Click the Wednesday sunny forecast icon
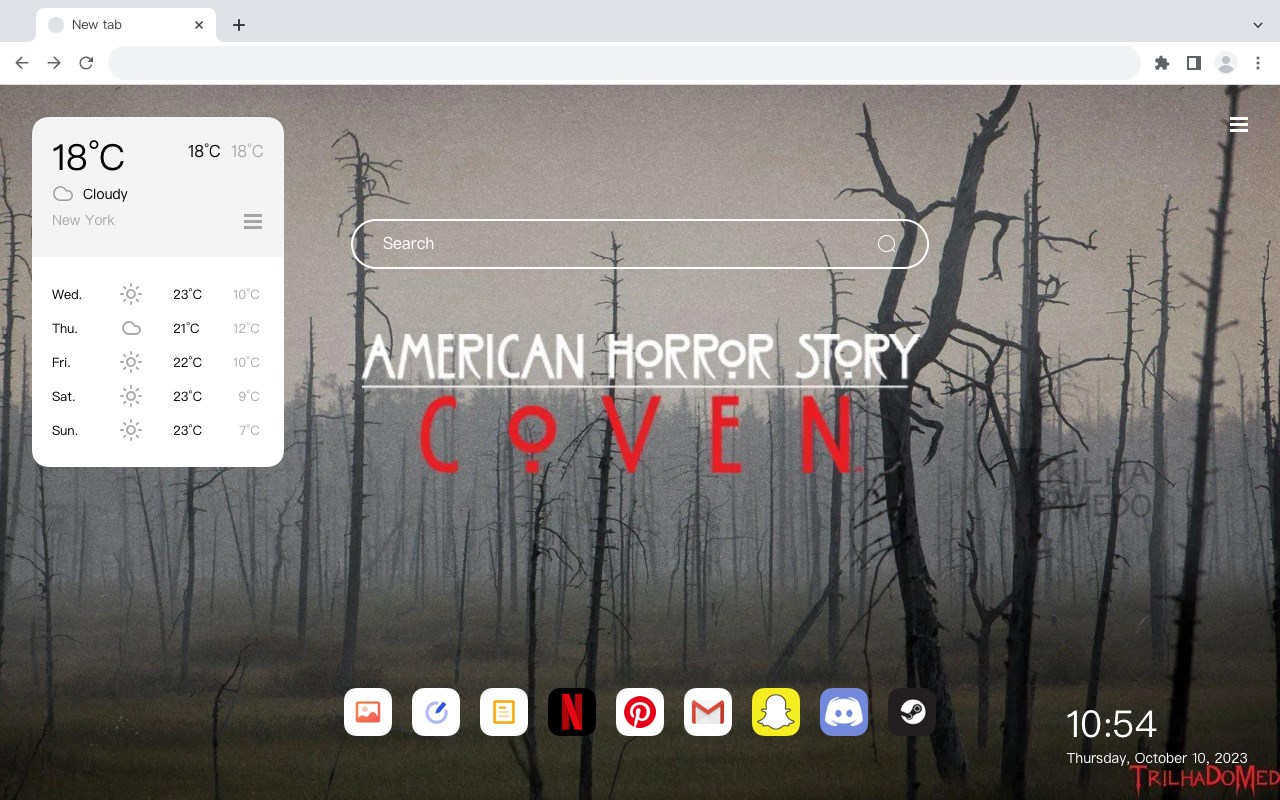 [131, 294]
